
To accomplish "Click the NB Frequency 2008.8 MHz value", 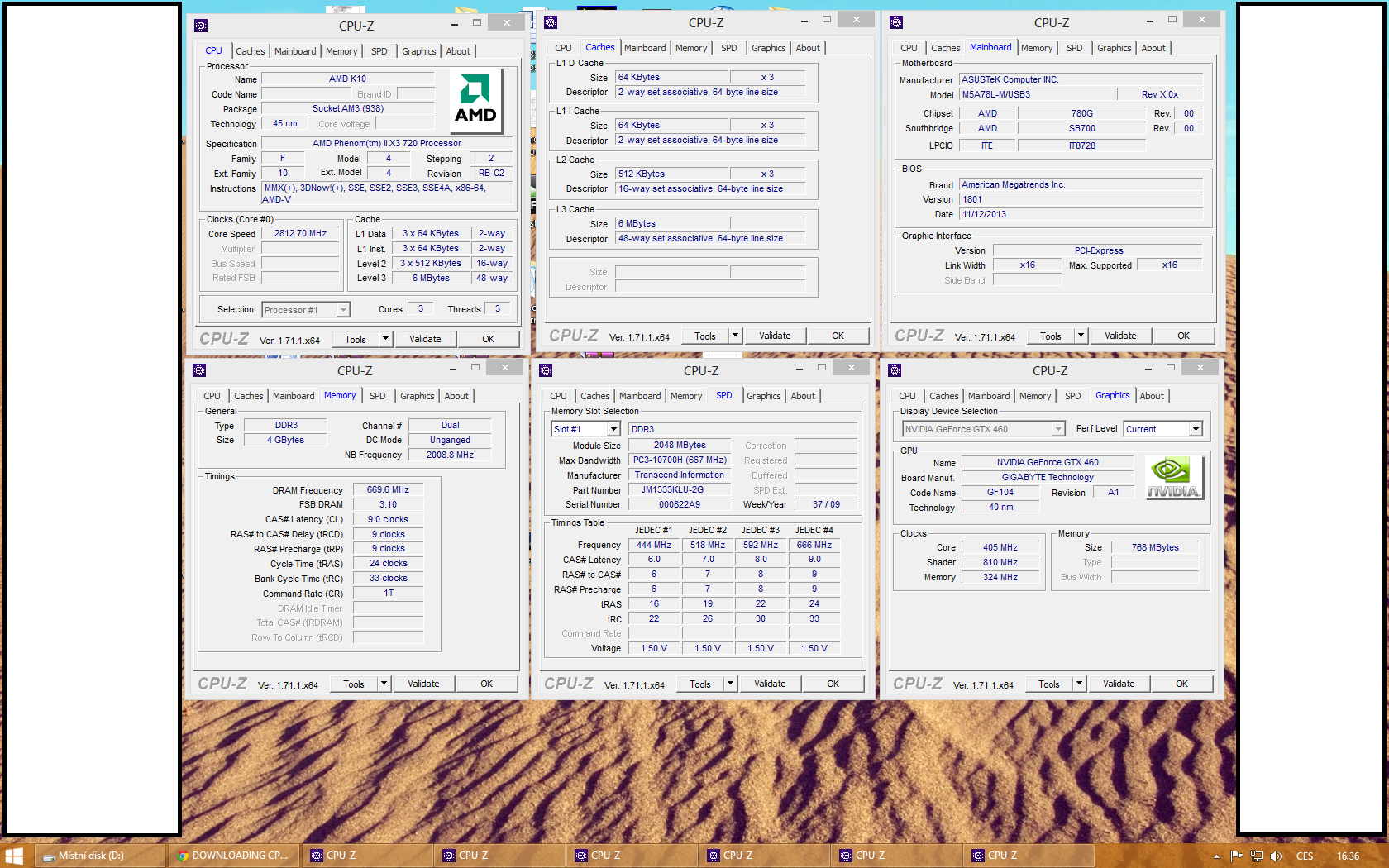I will [450, 455].
